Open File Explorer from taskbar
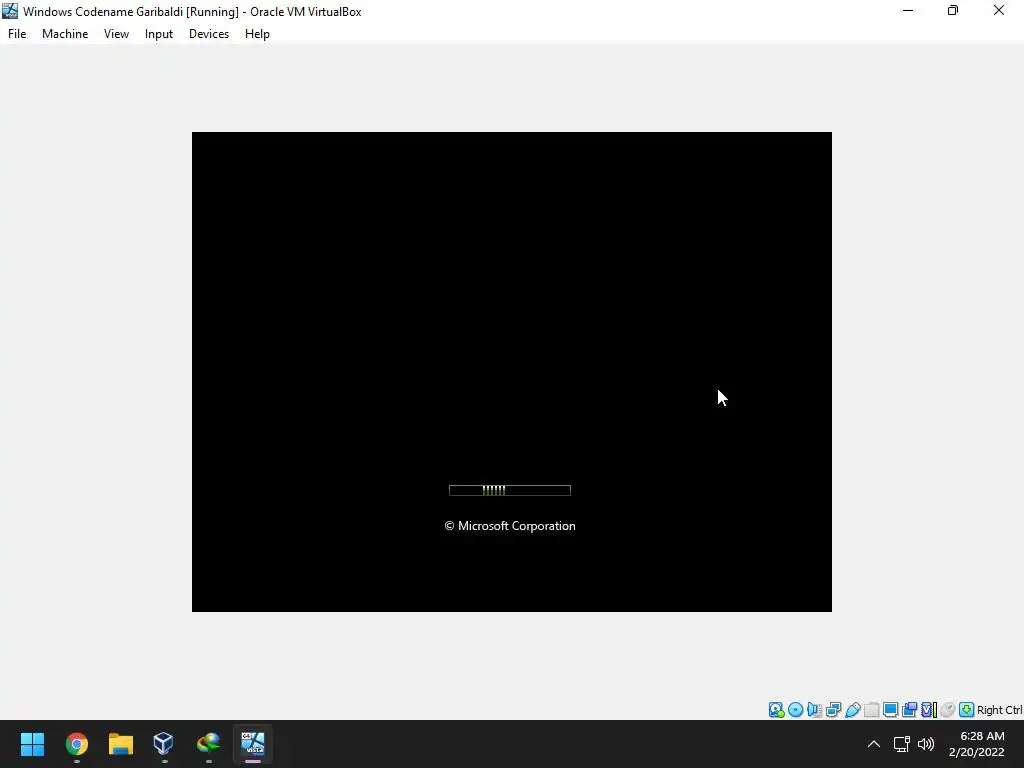 [x=121, y=744]
